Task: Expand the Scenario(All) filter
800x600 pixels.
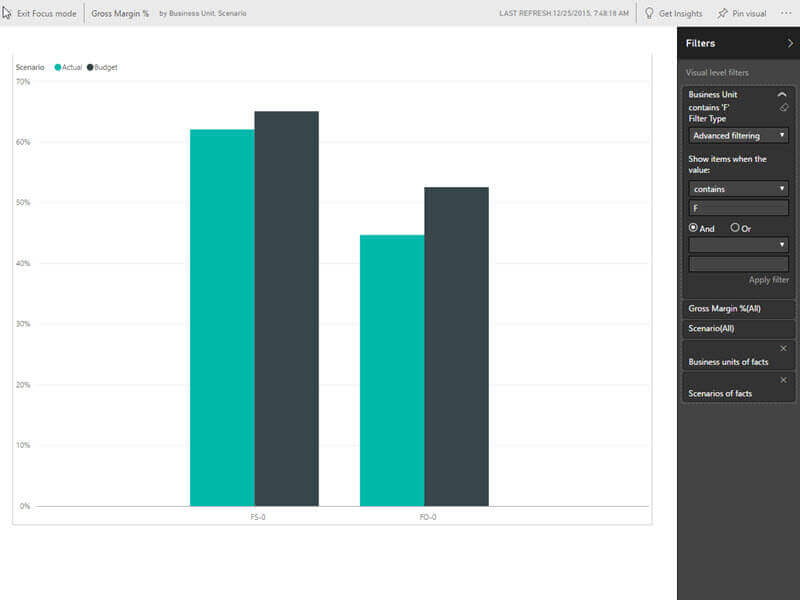Action: 738,329
